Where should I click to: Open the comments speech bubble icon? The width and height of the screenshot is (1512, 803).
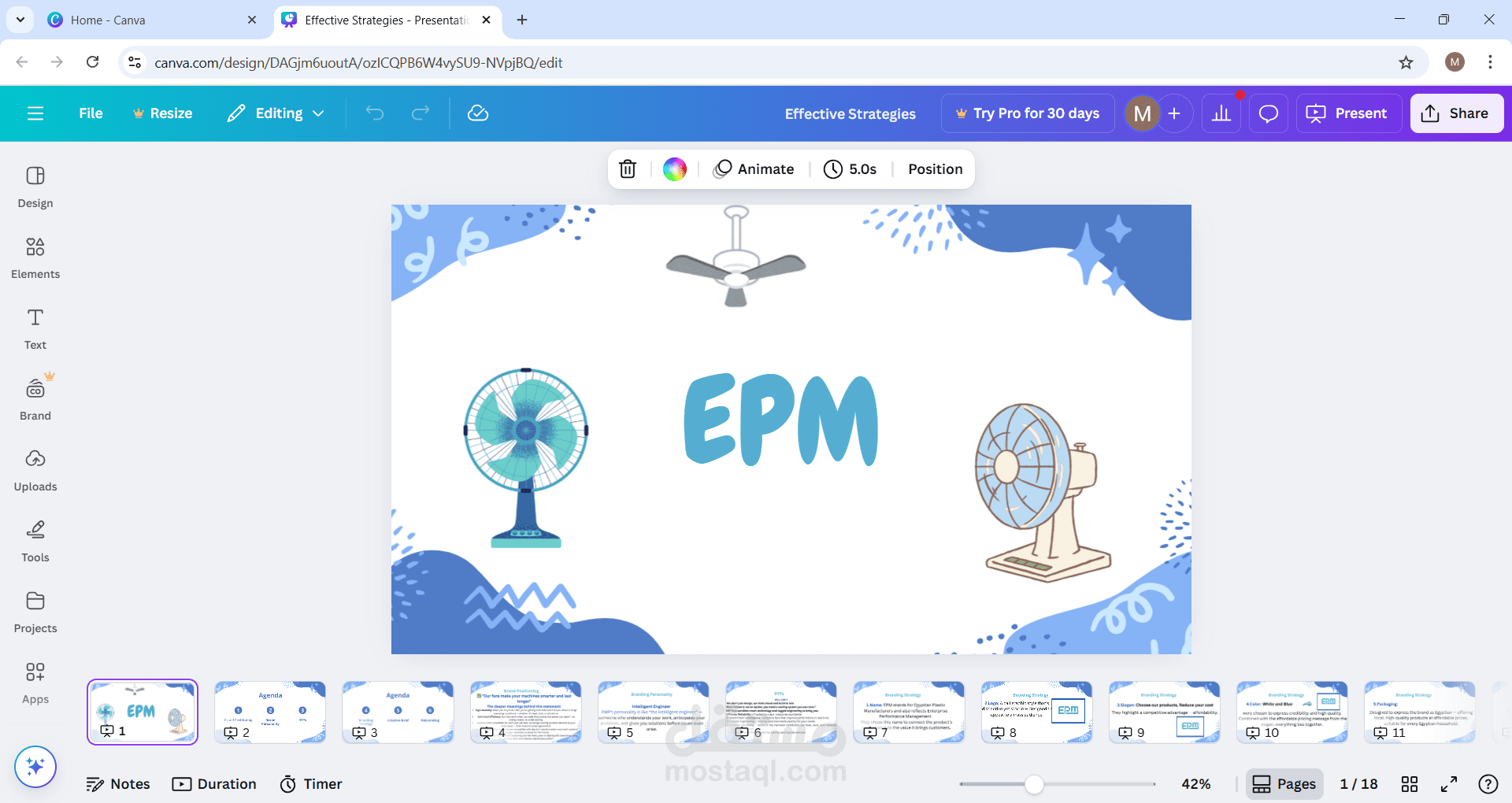coord(1269,113)
